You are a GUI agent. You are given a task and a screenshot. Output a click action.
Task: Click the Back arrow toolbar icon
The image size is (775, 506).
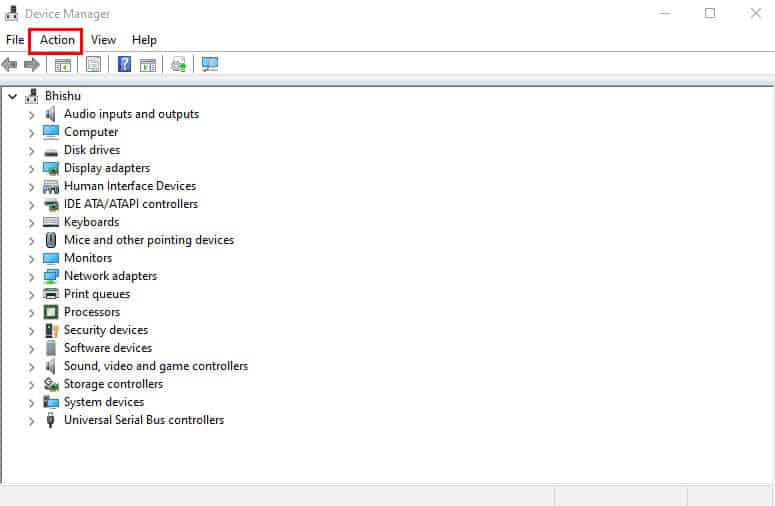click(x=9, y=64)
